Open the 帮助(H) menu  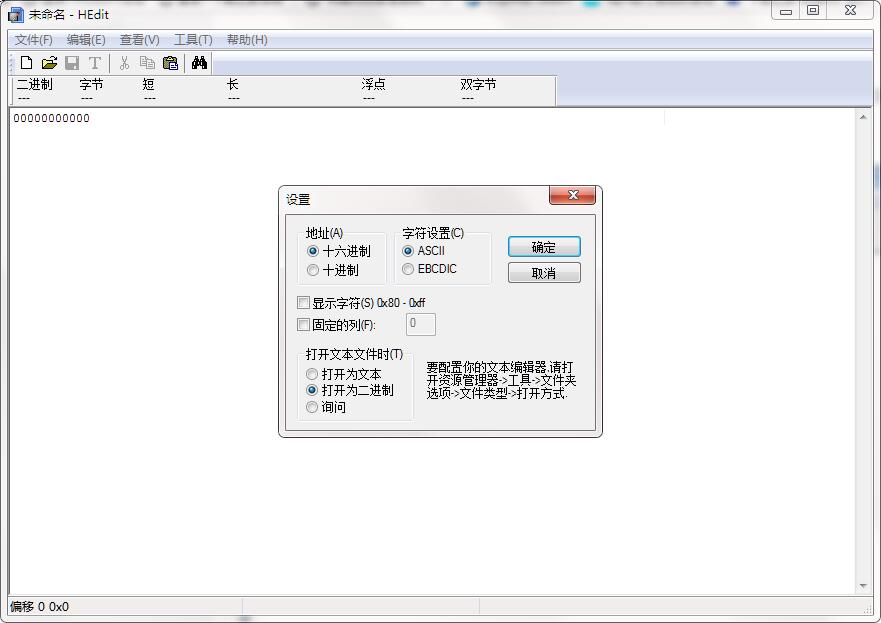coord(247,40)
